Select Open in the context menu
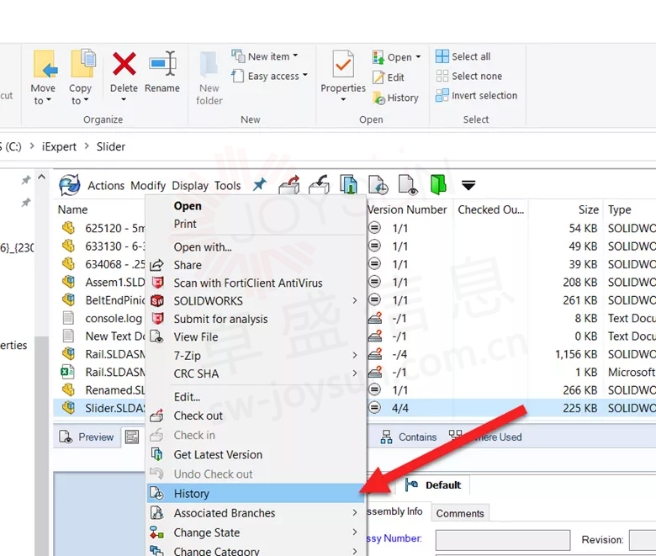 256,206
